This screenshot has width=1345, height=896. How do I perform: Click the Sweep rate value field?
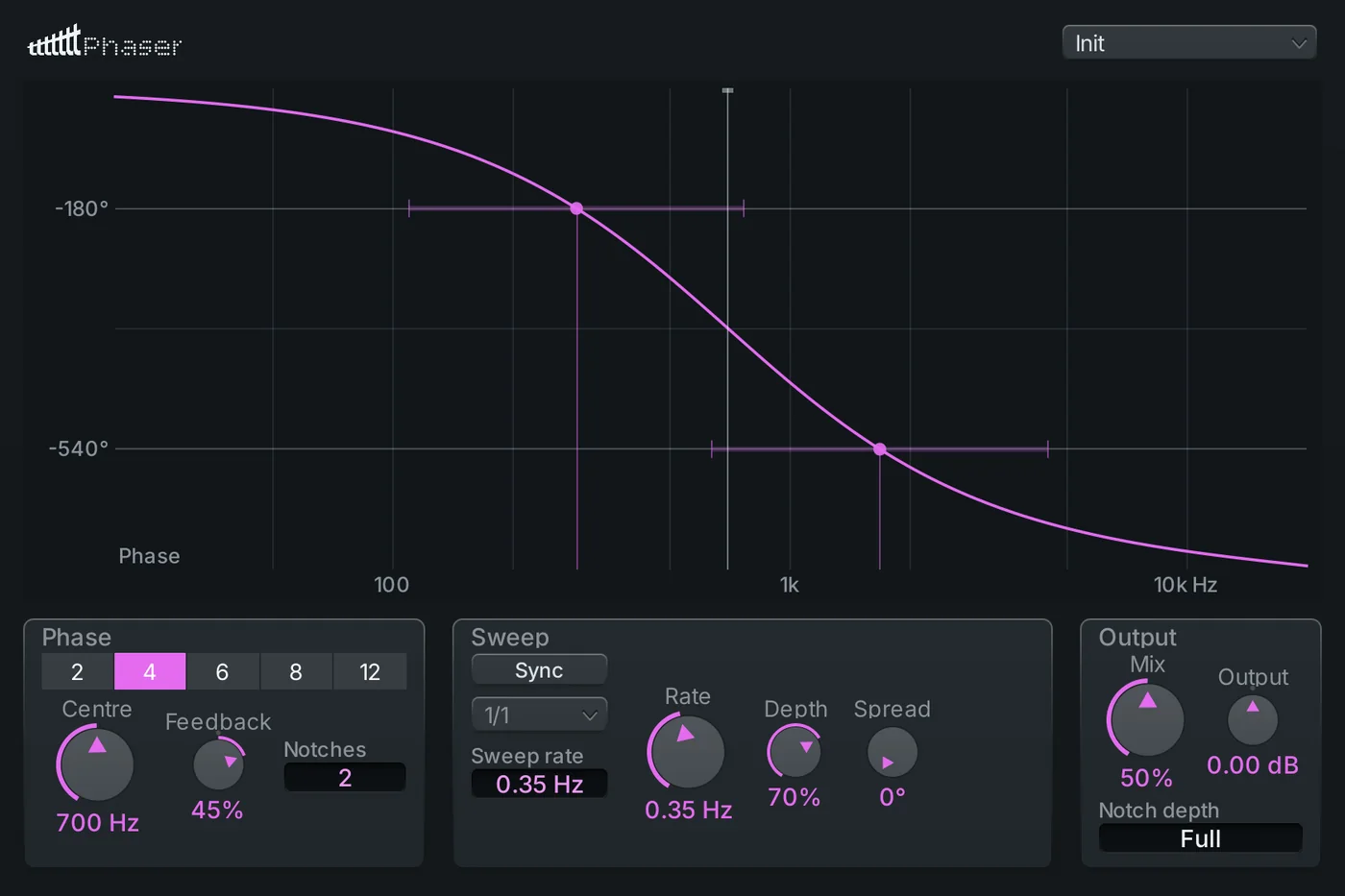[x=539, y=784]
